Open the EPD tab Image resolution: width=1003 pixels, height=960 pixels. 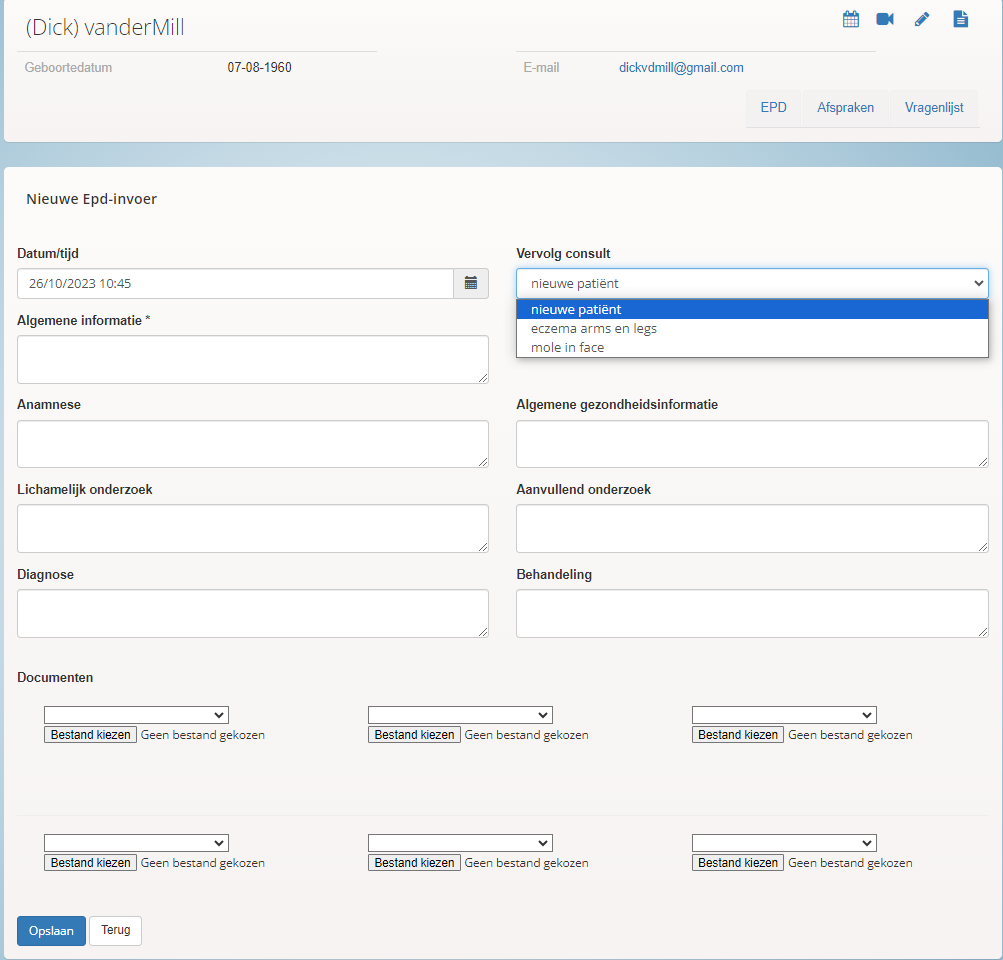[x=773, y=107]
